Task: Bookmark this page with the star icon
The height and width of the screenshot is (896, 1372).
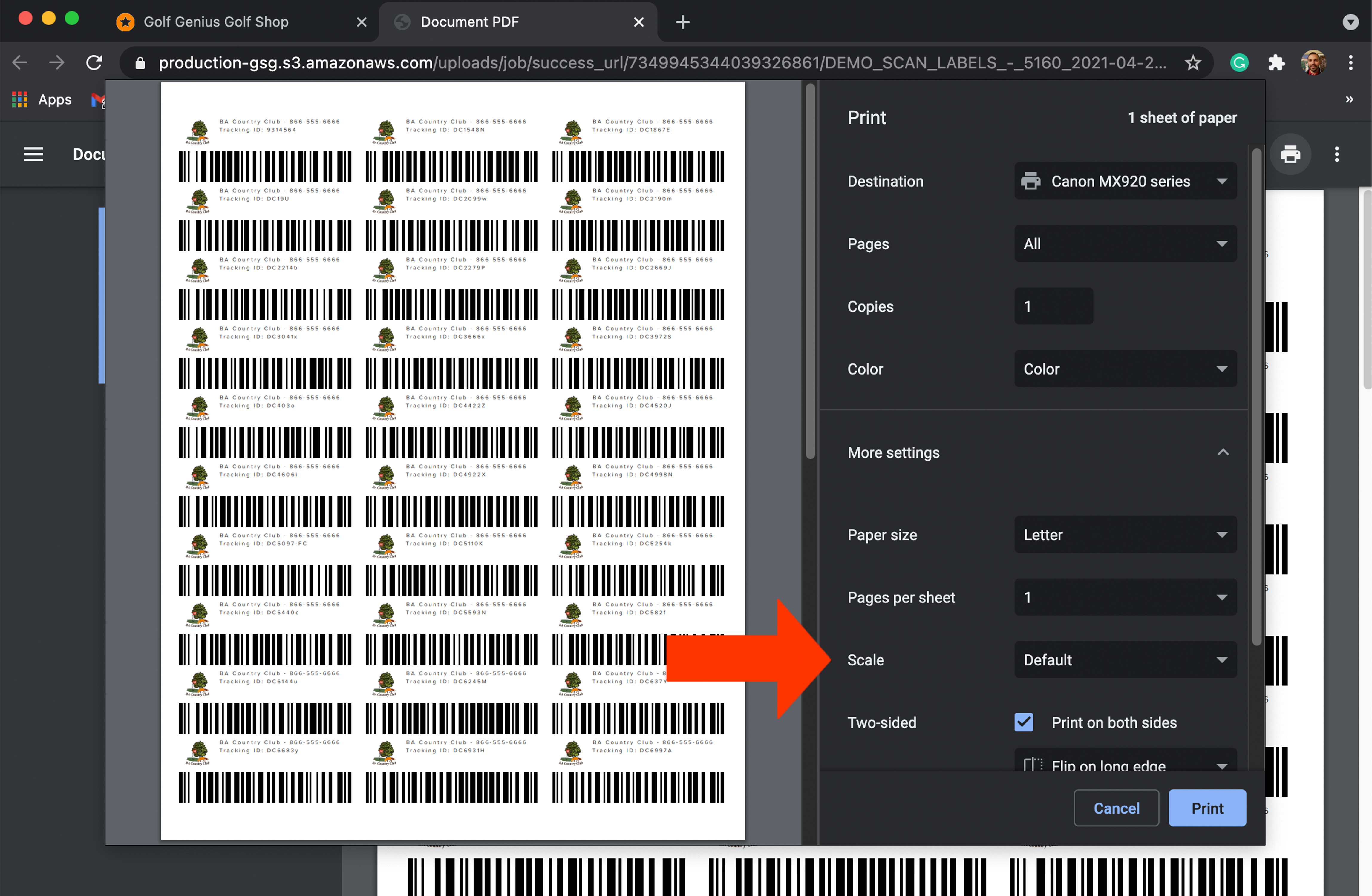Action: point(1193,62)
